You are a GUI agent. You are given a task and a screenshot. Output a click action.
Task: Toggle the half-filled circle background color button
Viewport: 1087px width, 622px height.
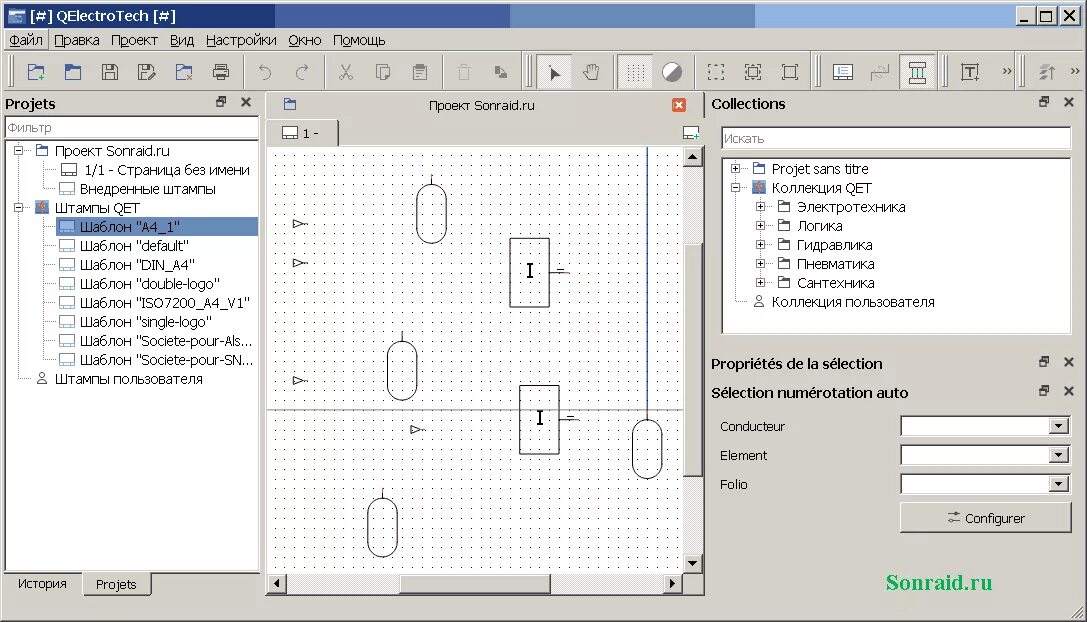coord(672,72)
